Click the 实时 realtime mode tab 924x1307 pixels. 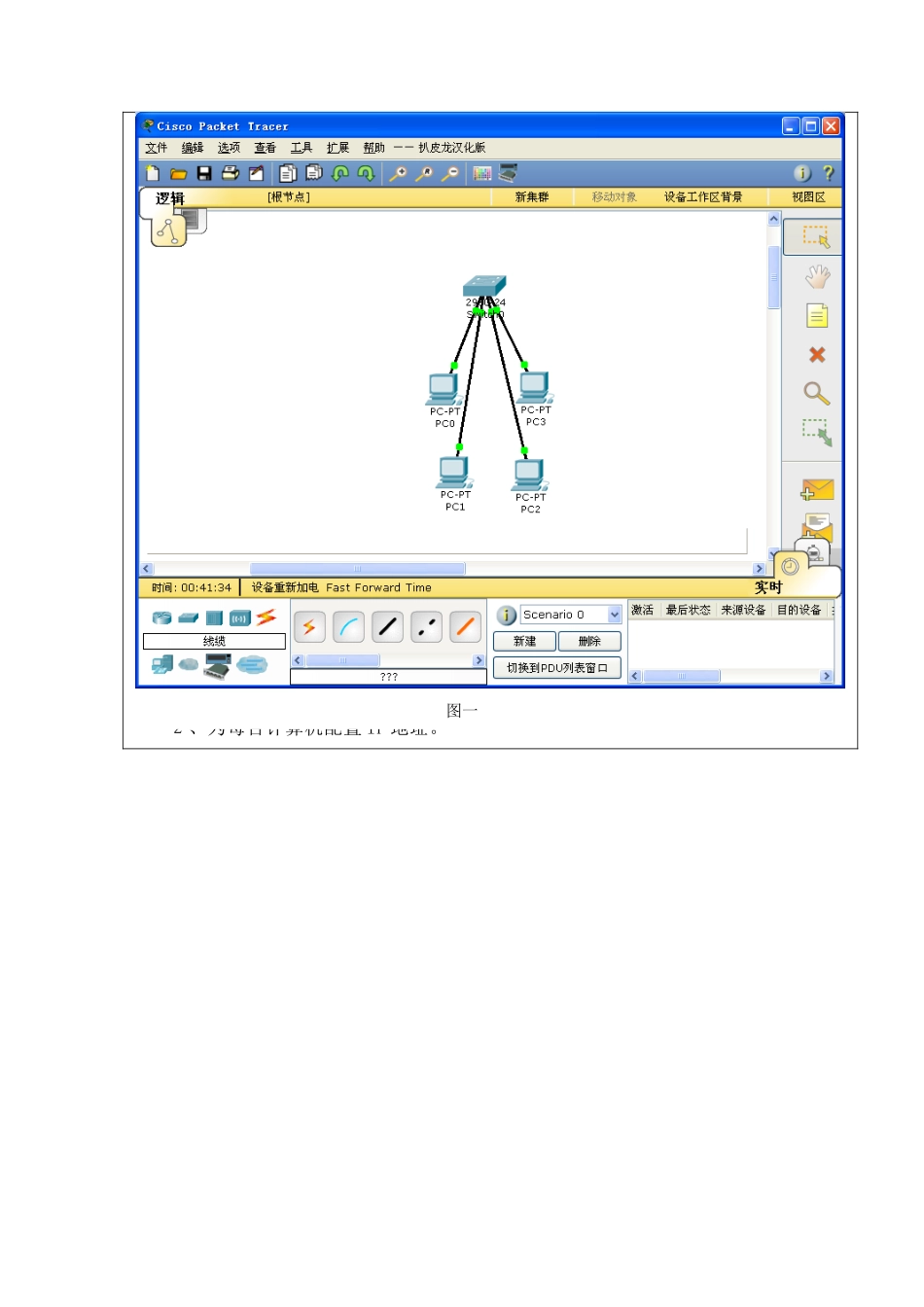coord(768,587)
